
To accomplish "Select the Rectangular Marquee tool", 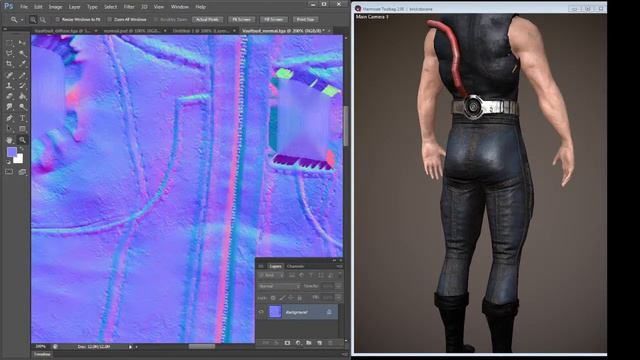I will 9,42.
